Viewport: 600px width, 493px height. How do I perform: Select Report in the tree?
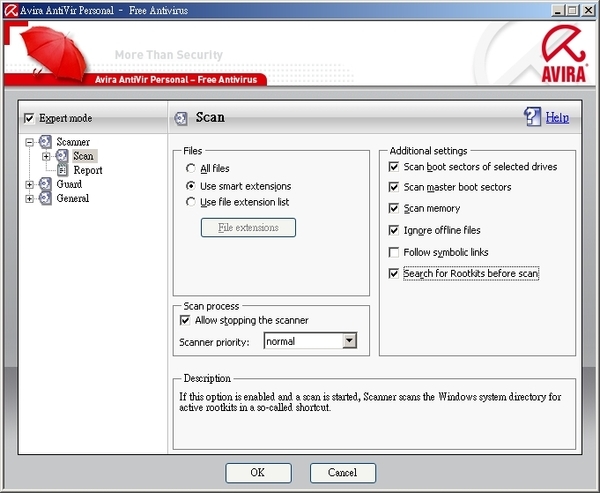click(x=88, y=170)
